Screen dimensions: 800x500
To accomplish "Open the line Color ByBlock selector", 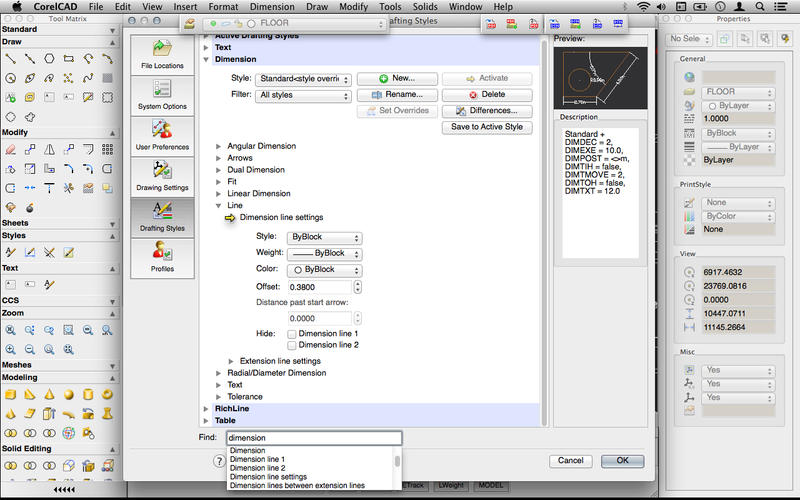I will click(323, 269).
